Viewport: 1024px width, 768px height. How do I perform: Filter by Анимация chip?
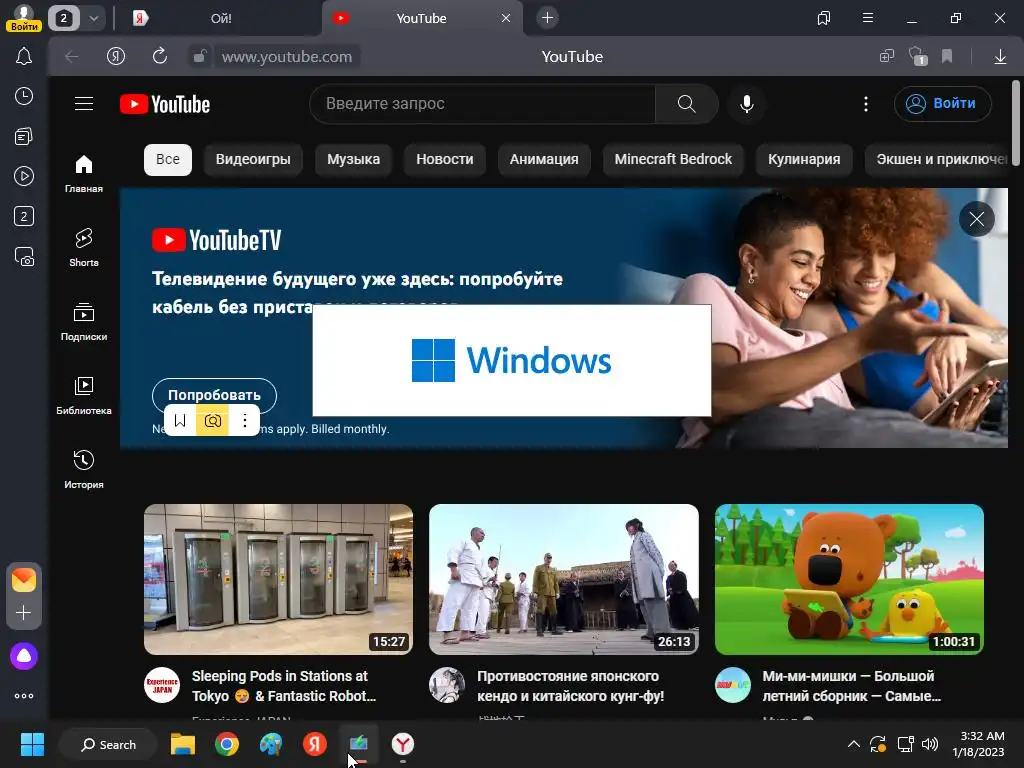544,159
